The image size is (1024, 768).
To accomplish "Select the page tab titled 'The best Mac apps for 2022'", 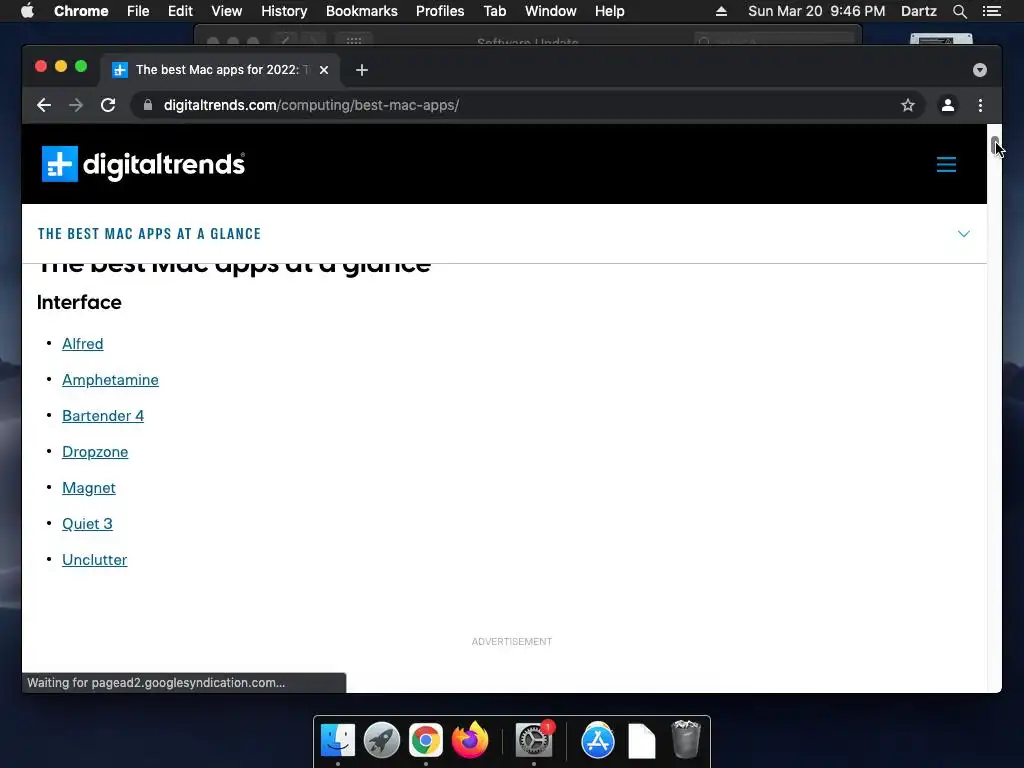I will click(x=219, y=70).
